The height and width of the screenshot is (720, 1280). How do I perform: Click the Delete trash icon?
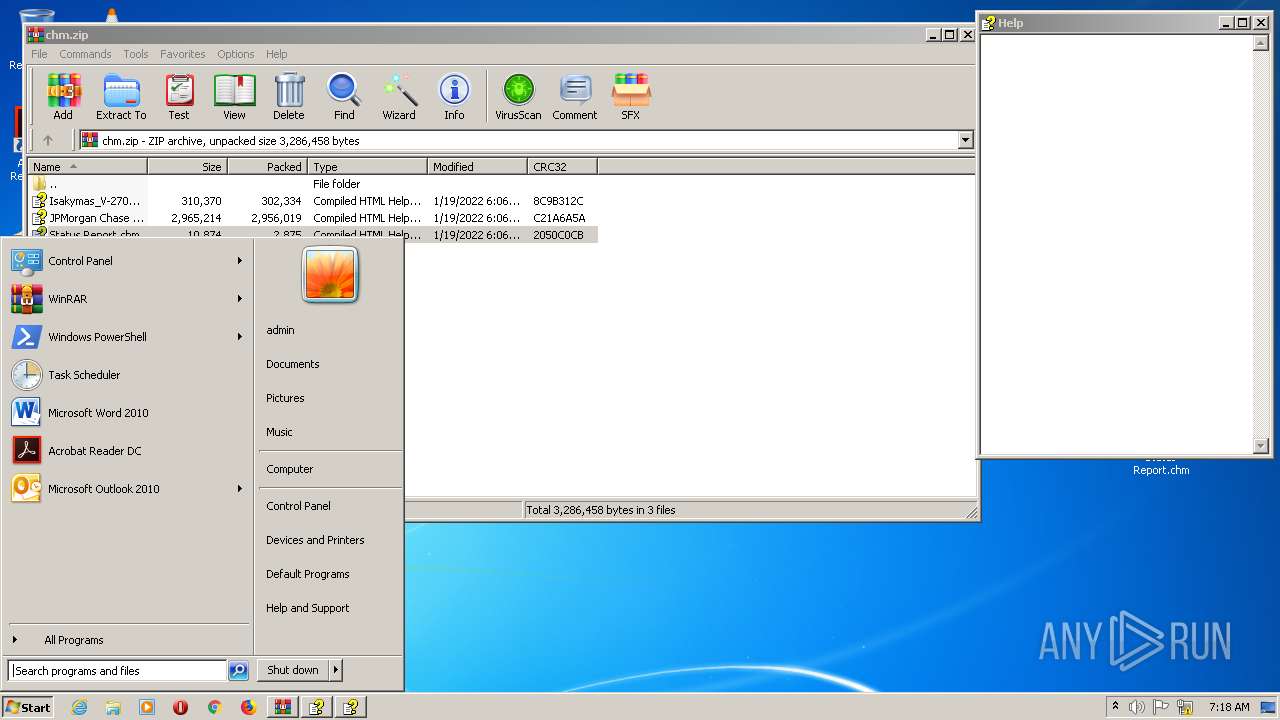click(288, 97)
